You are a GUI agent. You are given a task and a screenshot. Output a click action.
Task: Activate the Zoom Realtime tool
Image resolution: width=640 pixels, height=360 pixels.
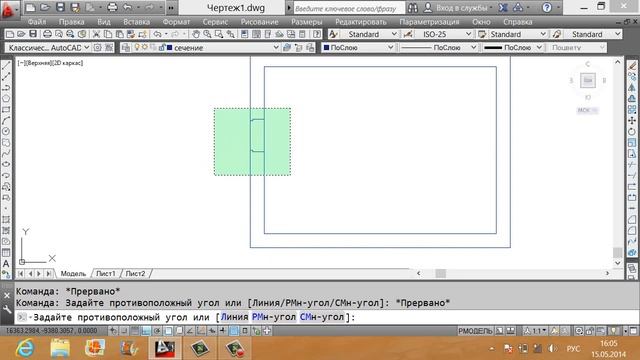[x=207, y=34]
